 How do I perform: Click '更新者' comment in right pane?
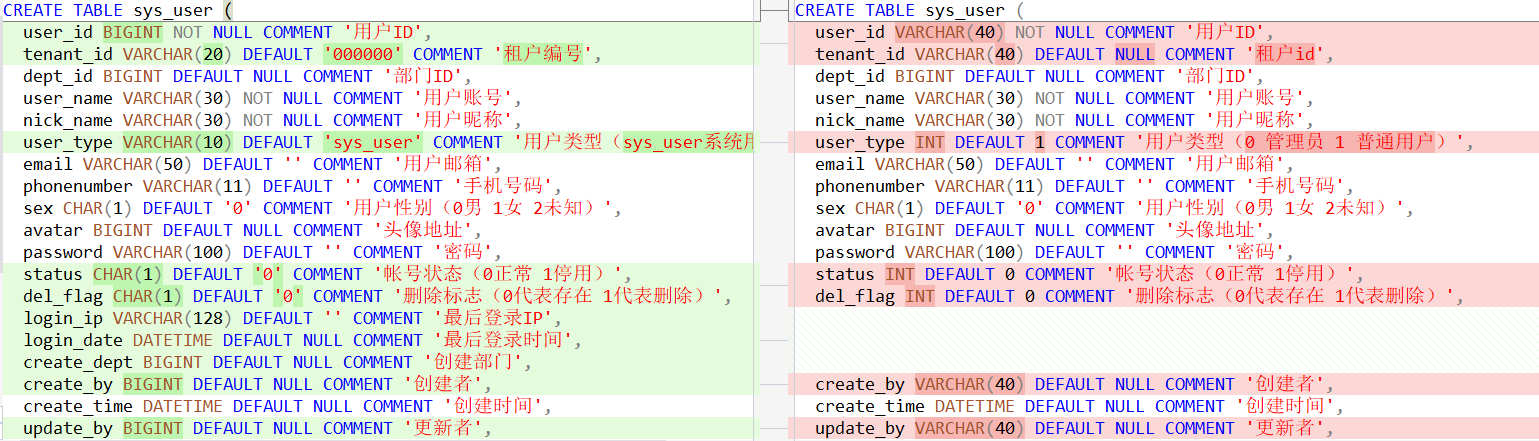click(1285, 428)
